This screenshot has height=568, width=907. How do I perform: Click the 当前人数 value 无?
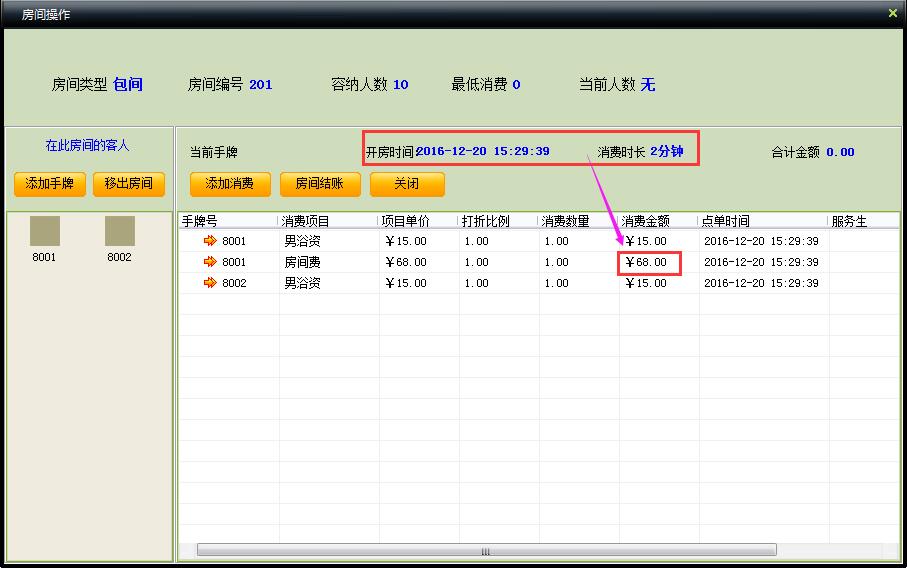[648, 84]
